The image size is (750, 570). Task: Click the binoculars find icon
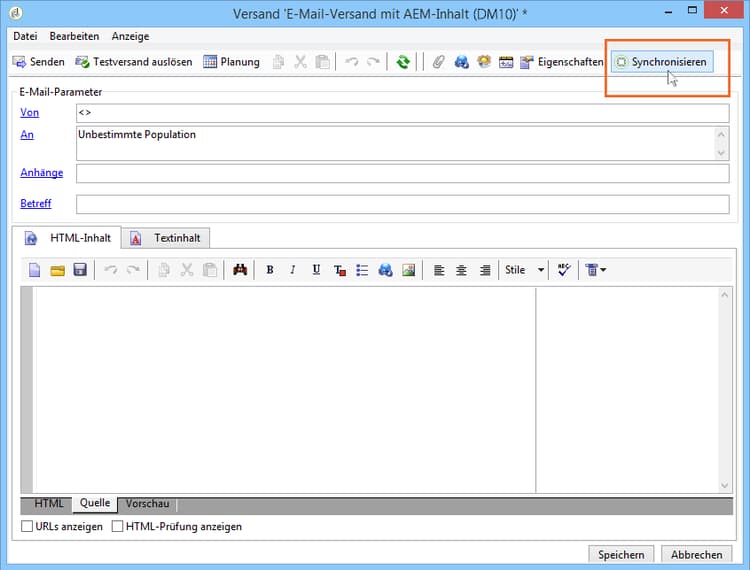(240, 270)
